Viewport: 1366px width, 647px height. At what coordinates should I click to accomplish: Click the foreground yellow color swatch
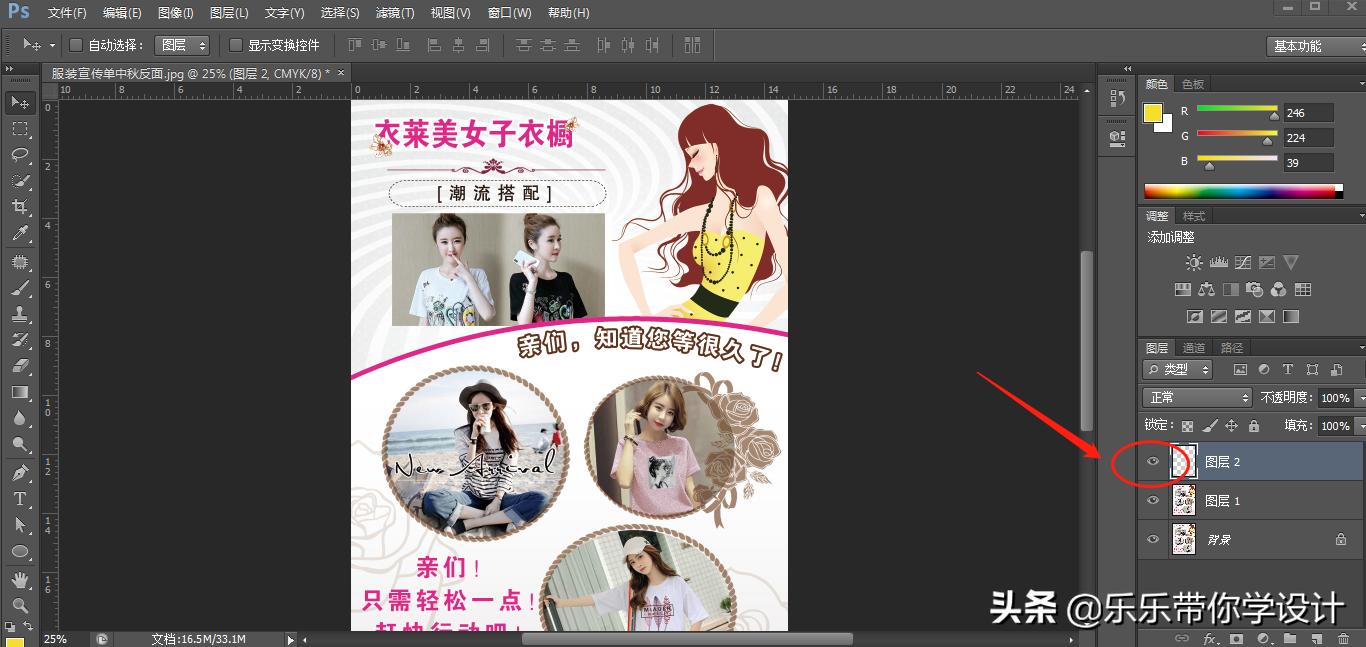tap(1153, 113)
